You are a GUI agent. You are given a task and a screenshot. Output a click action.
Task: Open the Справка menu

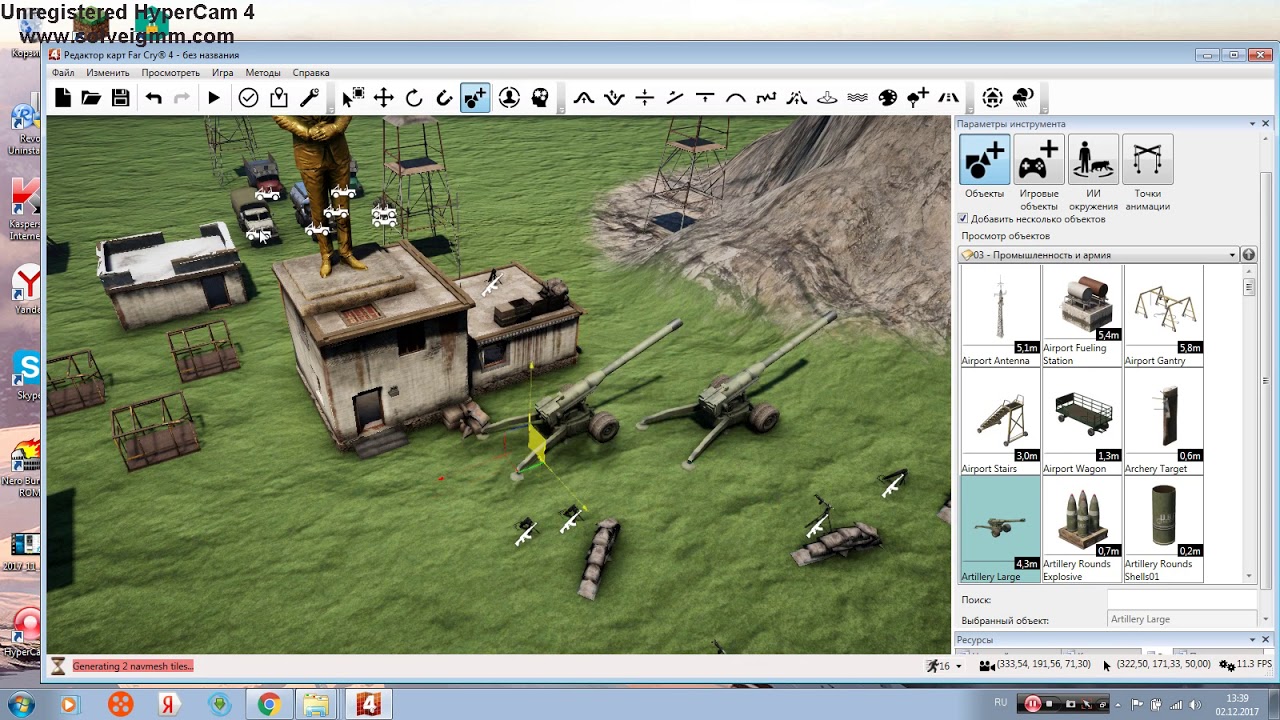tap(311, 73)
